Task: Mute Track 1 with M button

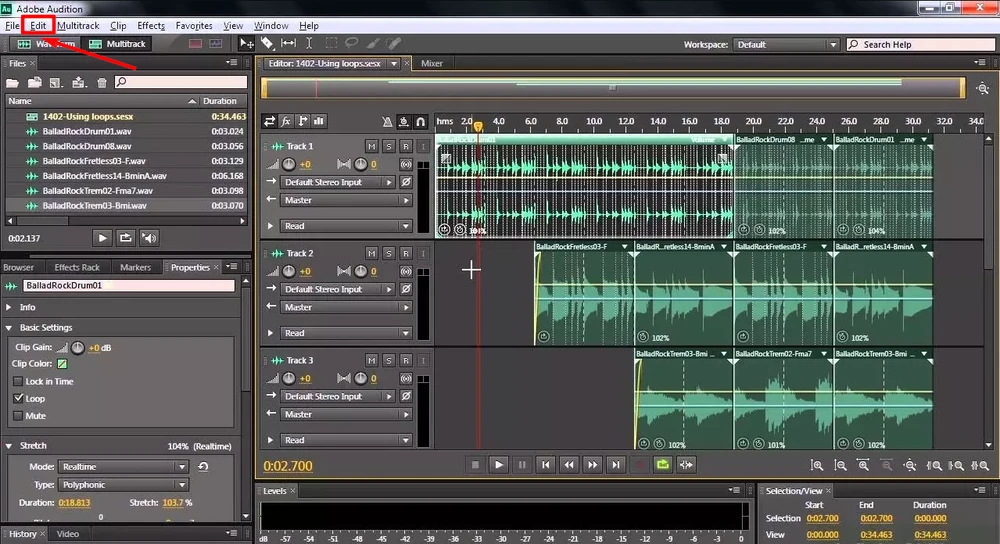Action: (x=372, y=146)
